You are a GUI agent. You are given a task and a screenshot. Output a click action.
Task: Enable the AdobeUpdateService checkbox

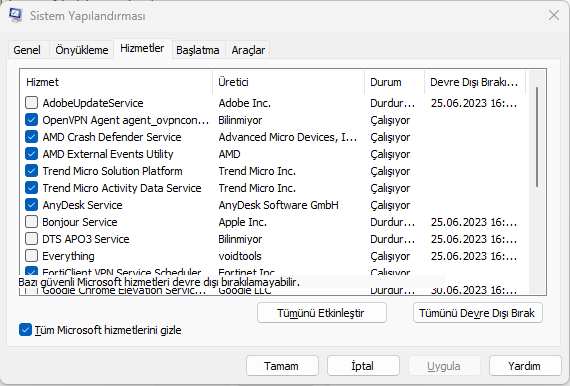(32, 103)
